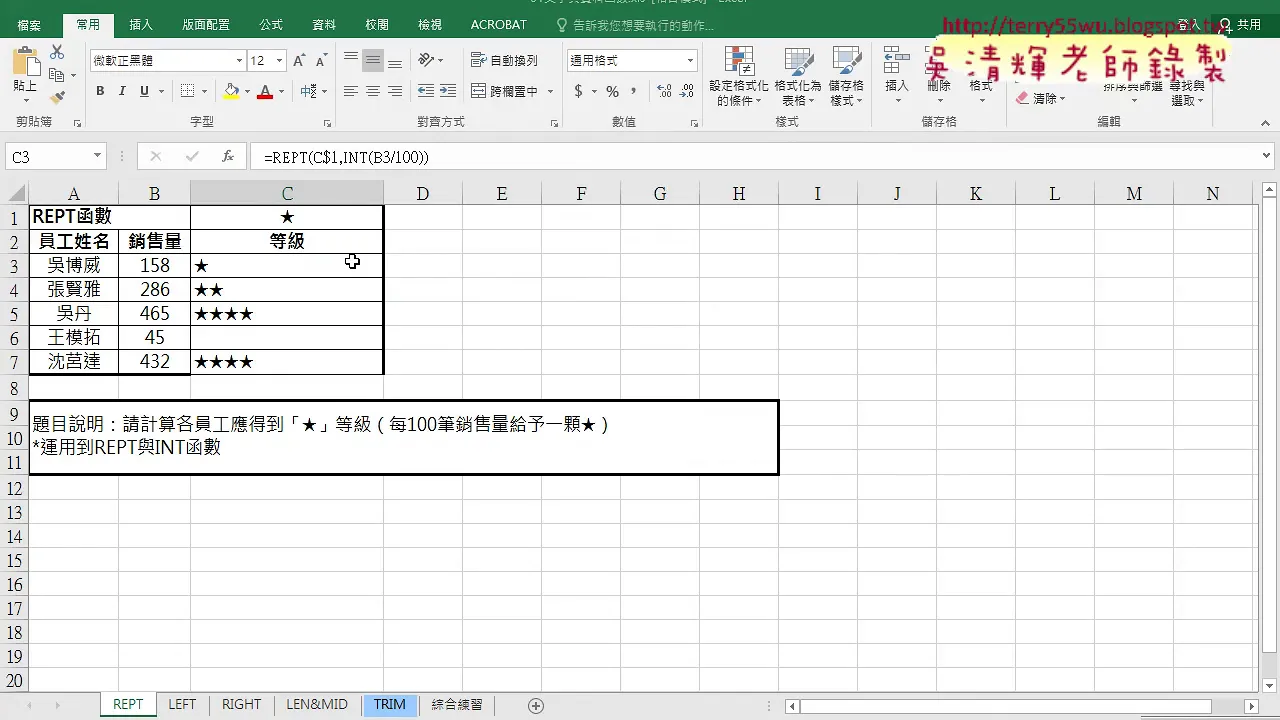
Task: Click the Copy icon
Action: 57,75
